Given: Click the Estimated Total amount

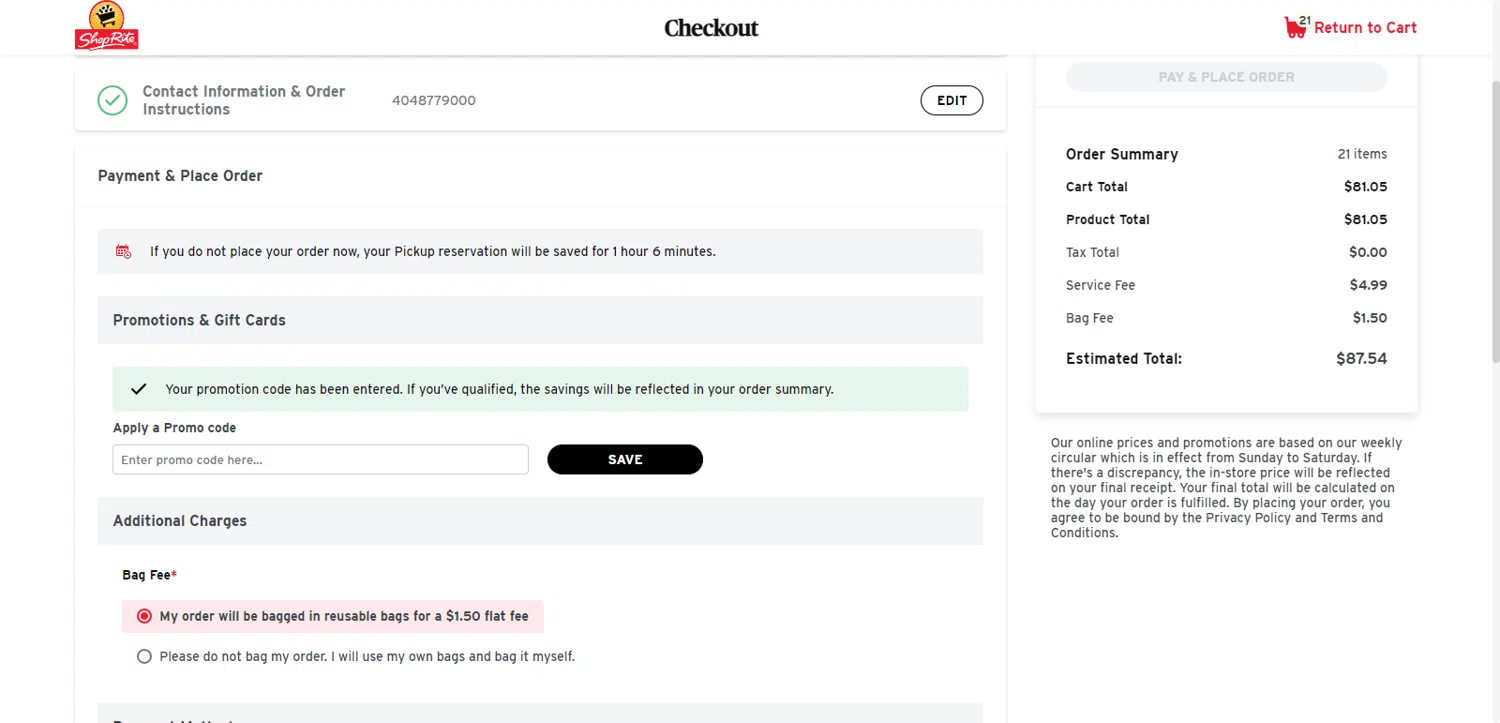Looking at the screenshot, I should coord(1361,358).
